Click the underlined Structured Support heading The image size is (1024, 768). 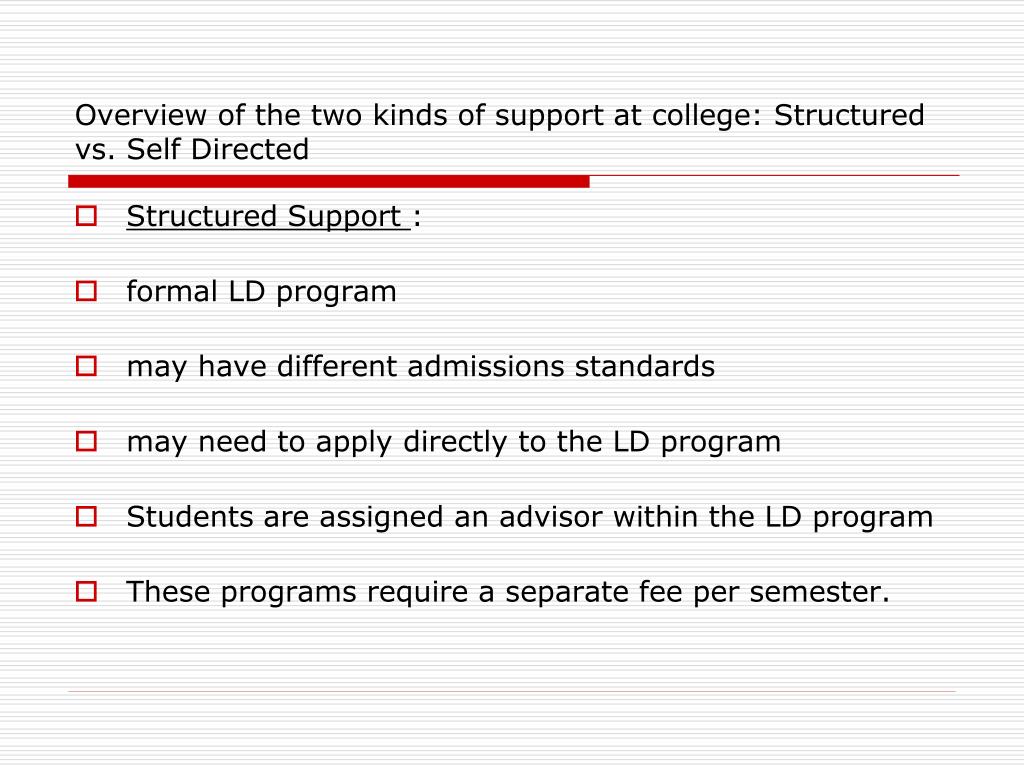268,217
